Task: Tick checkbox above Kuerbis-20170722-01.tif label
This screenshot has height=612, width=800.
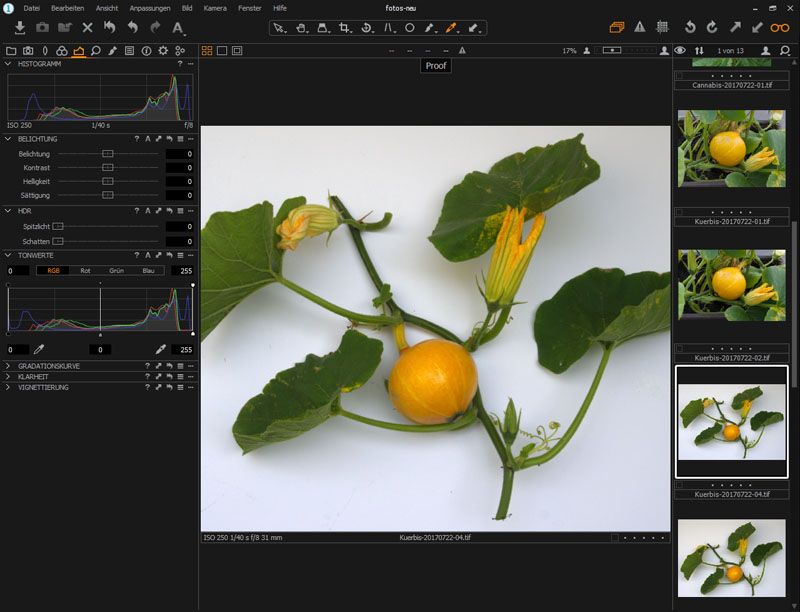Action: tap(681, 213)
